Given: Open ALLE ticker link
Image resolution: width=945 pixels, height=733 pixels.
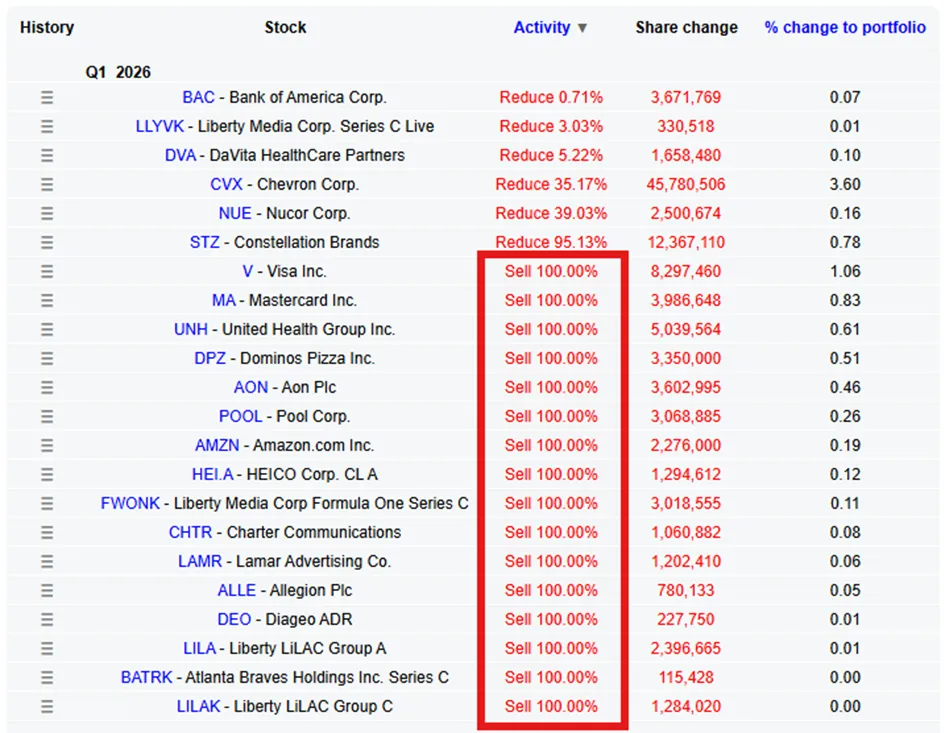Looking at the screenshot, I should pos(236,591).
